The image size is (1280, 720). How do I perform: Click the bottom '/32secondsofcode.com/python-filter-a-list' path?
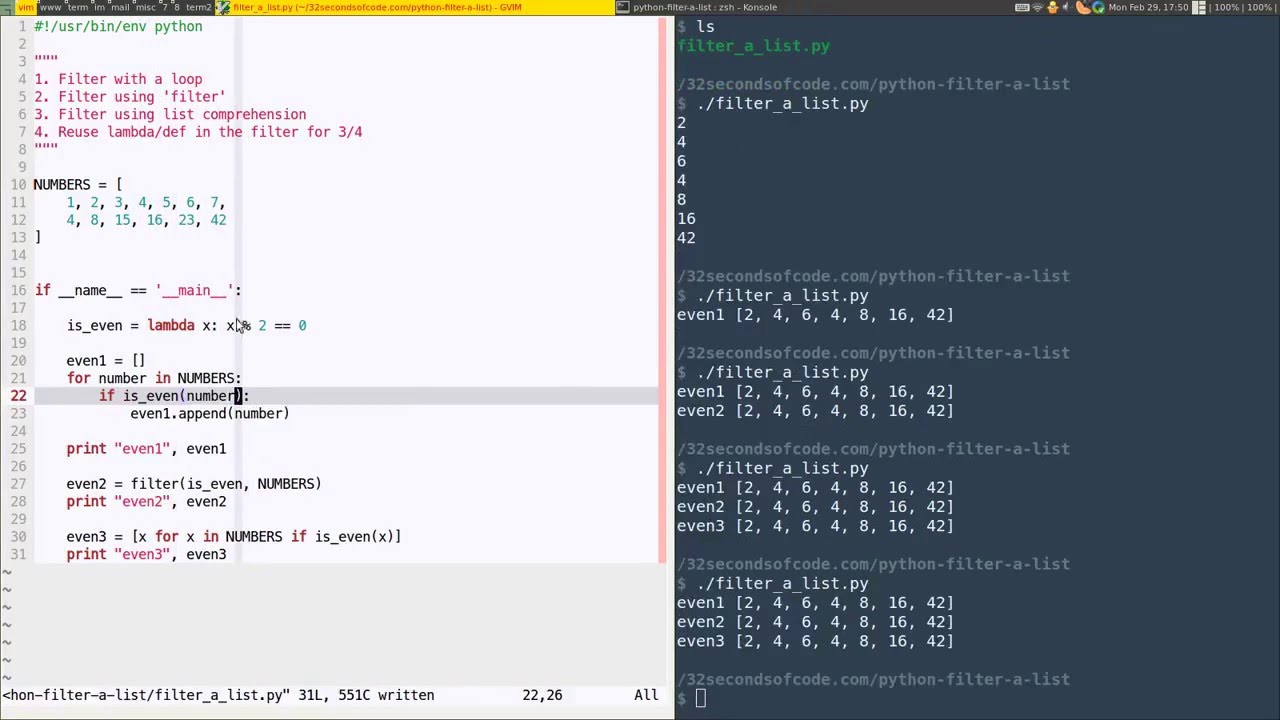tap(873, 680)
